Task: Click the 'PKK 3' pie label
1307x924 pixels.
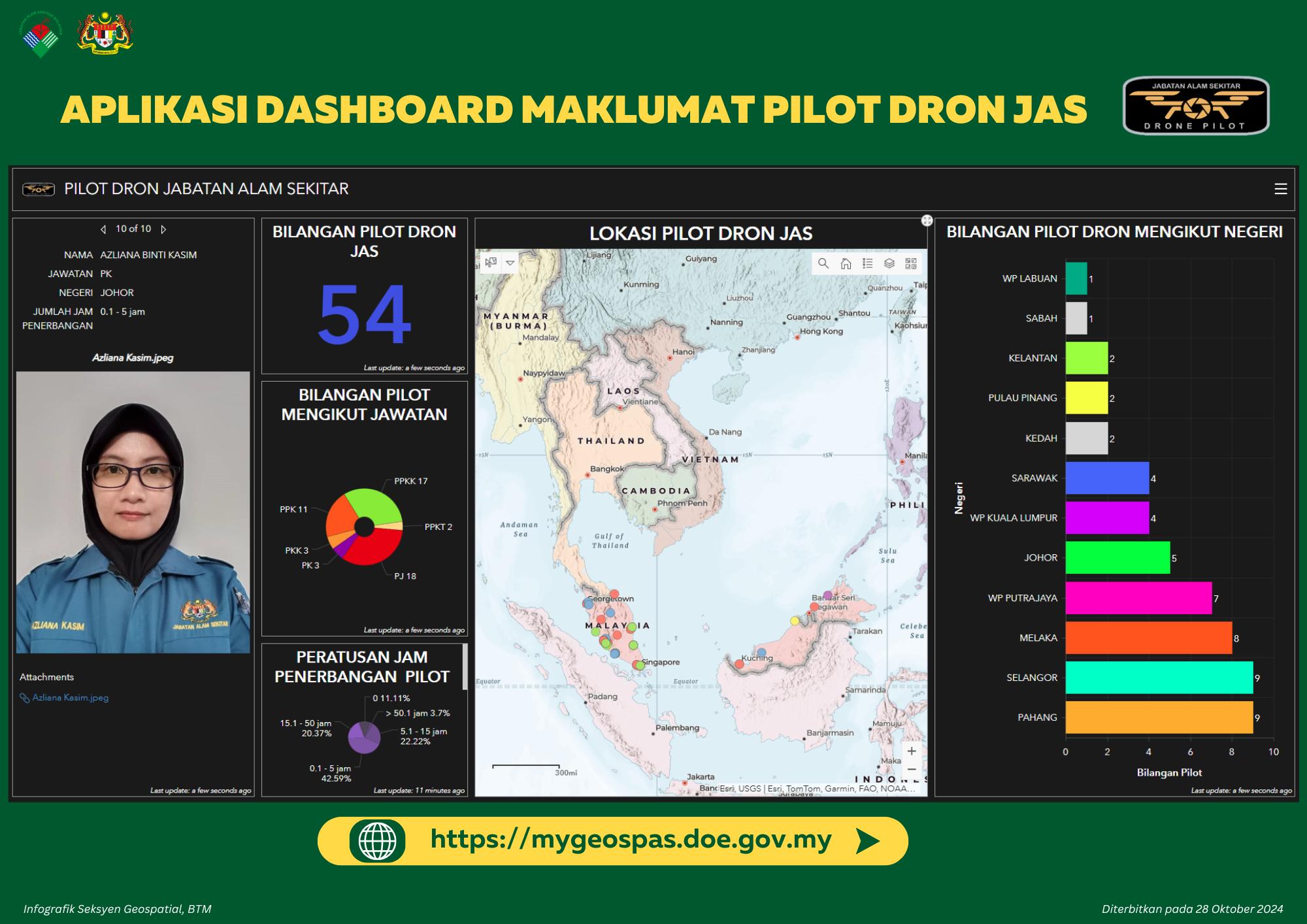Action: click(x=297, y=551)
